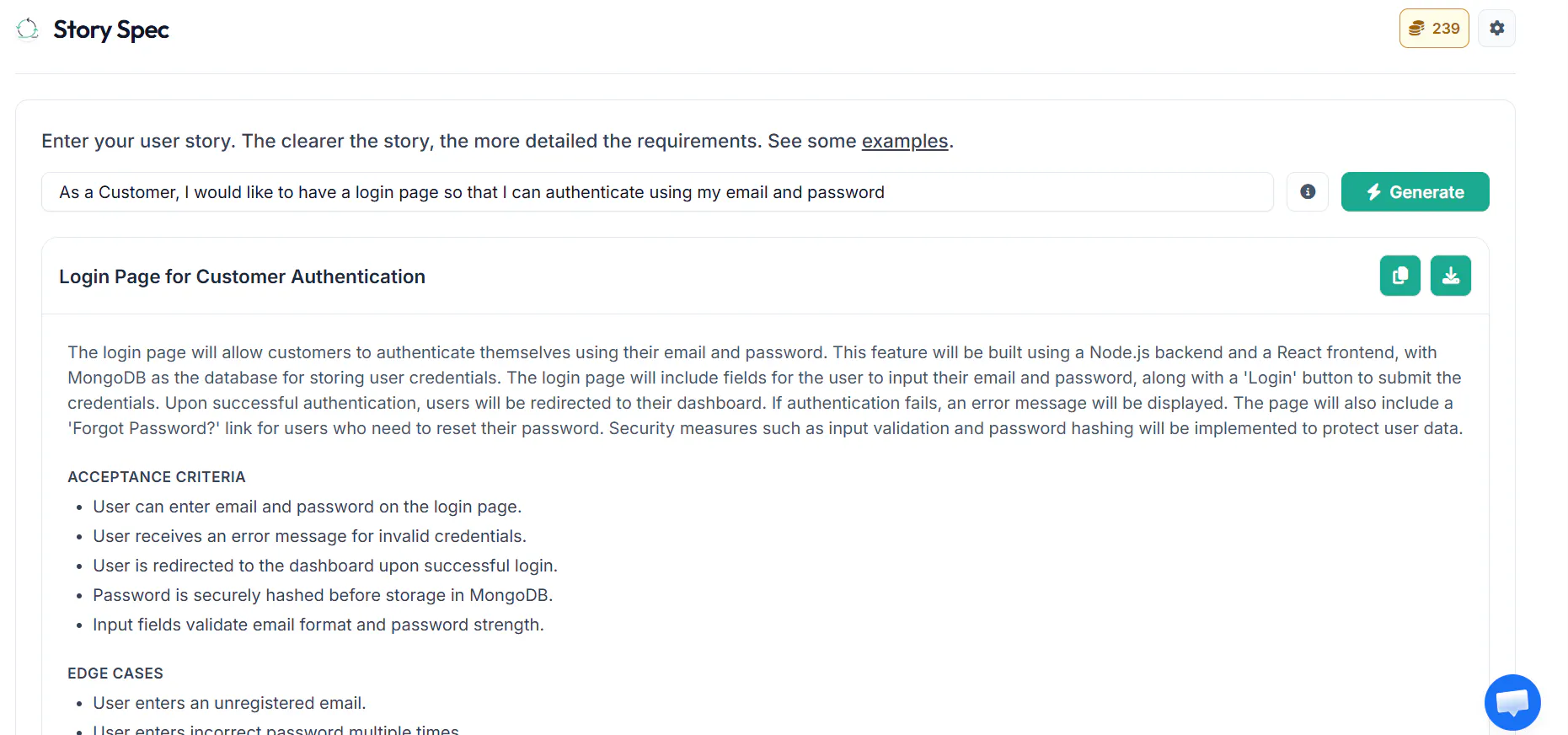Image resolution: width=1568 pixels, height=735 pixels.
Task: Click the 239 credits balance badge
Action: (x=1434, y=29)
